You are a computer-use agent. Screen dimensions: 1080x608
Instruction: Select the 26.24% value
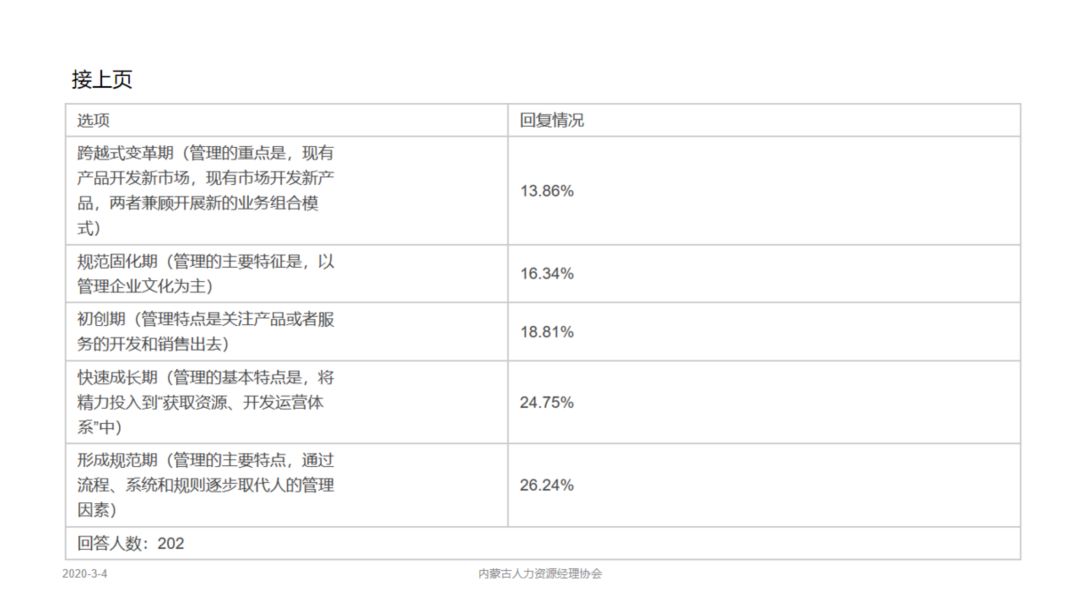(x=546, y=485)
